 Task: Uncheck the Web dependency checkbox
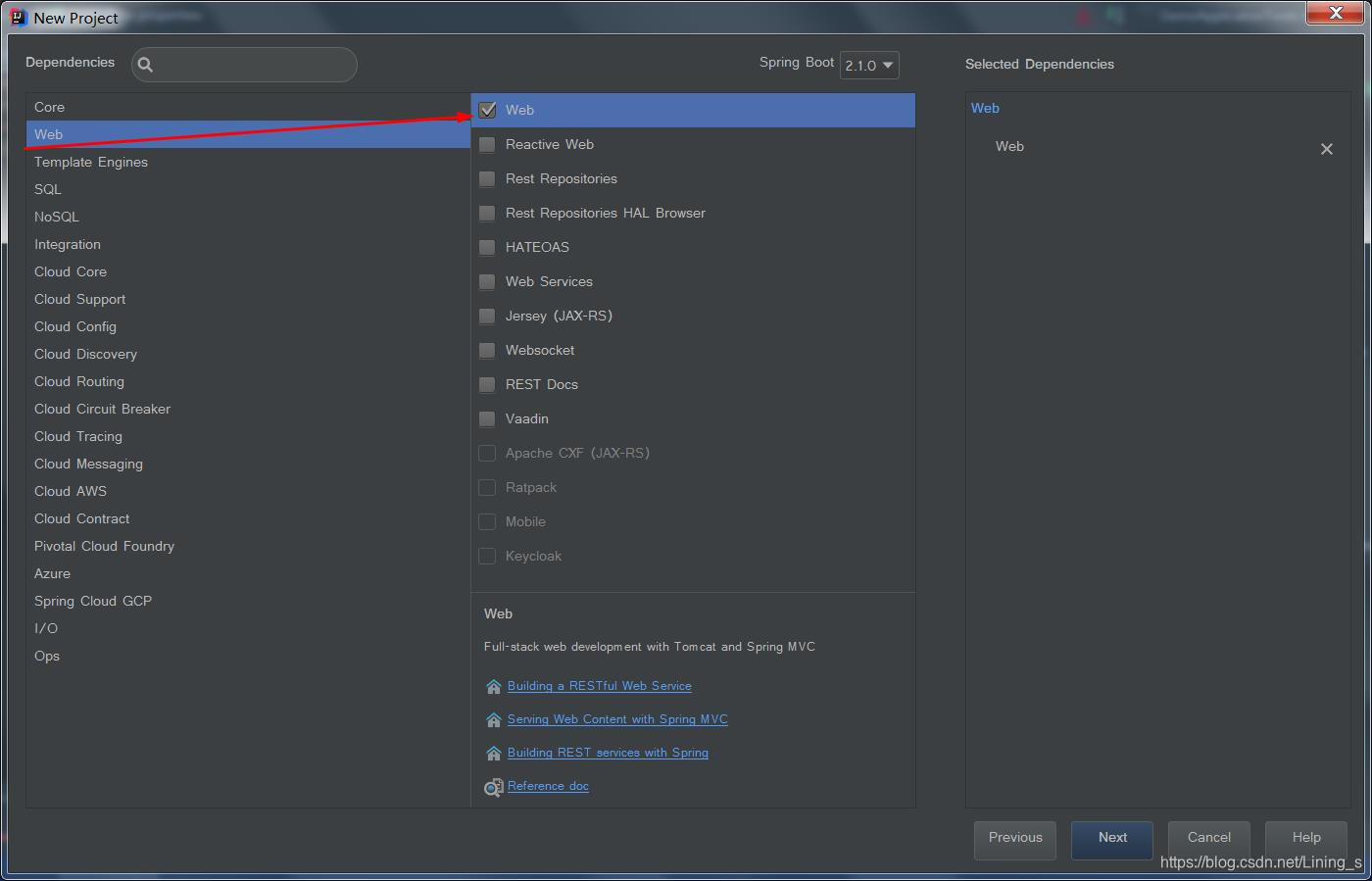487,110
